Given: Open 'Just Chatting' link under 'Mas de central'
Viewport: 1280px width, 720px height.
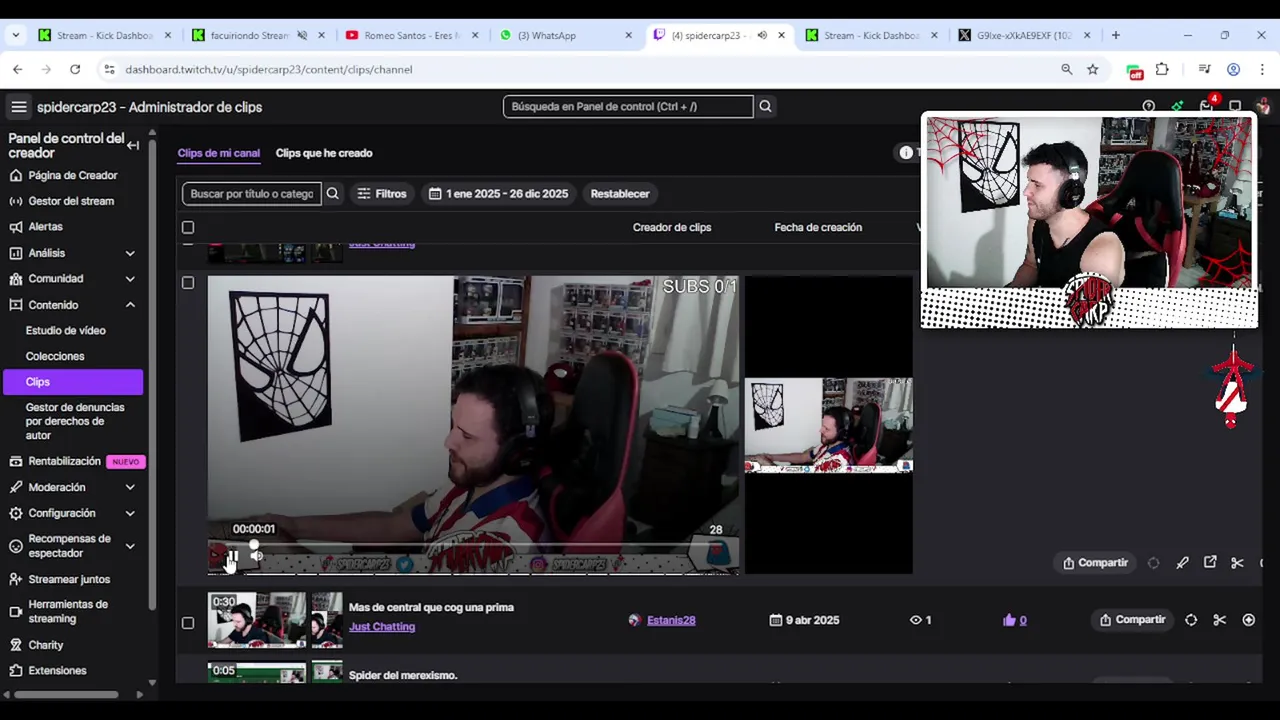Looking at the screenshot, I should 382,626.
